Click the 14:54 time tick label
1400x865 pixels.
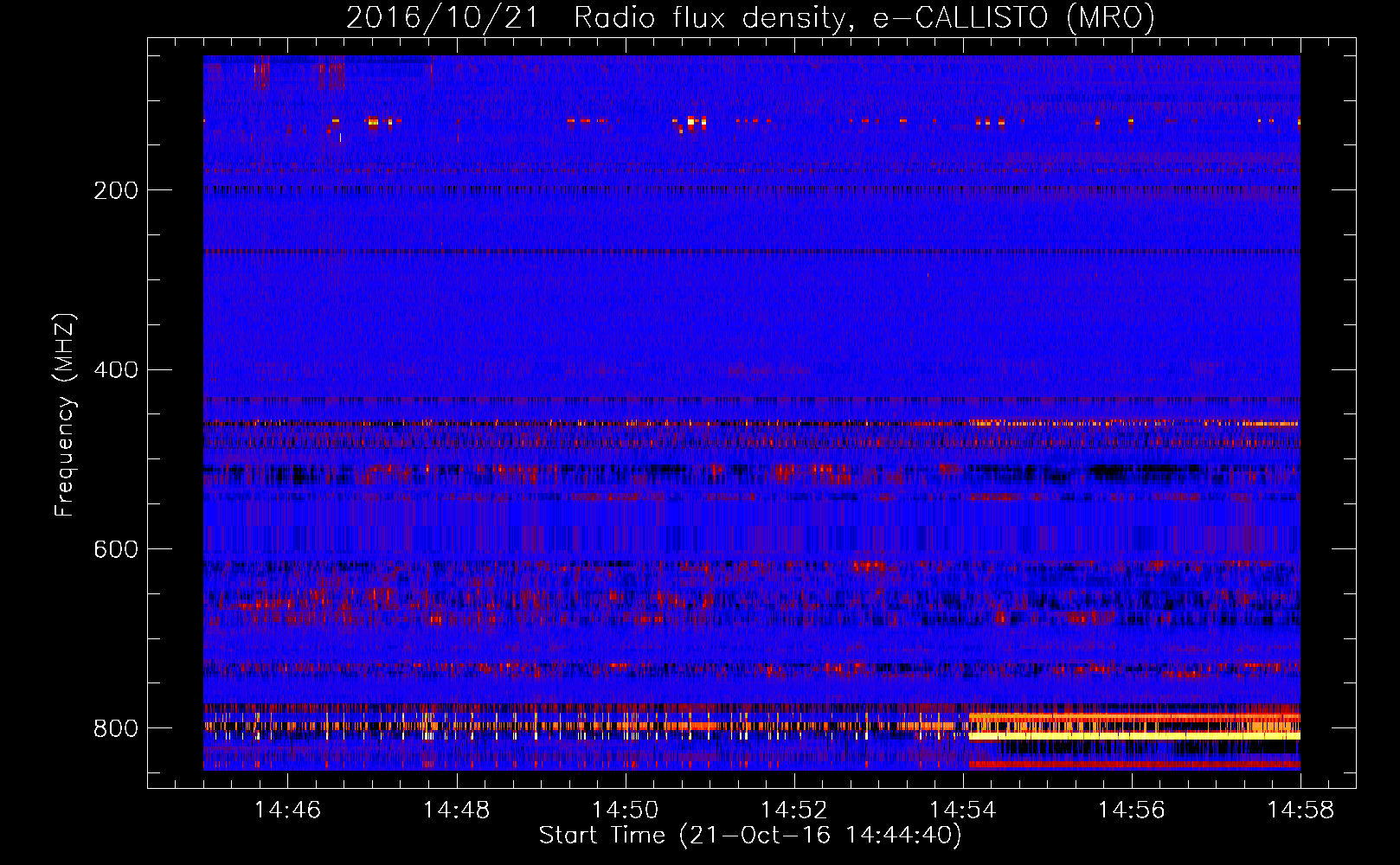click(x=962, y=811)
